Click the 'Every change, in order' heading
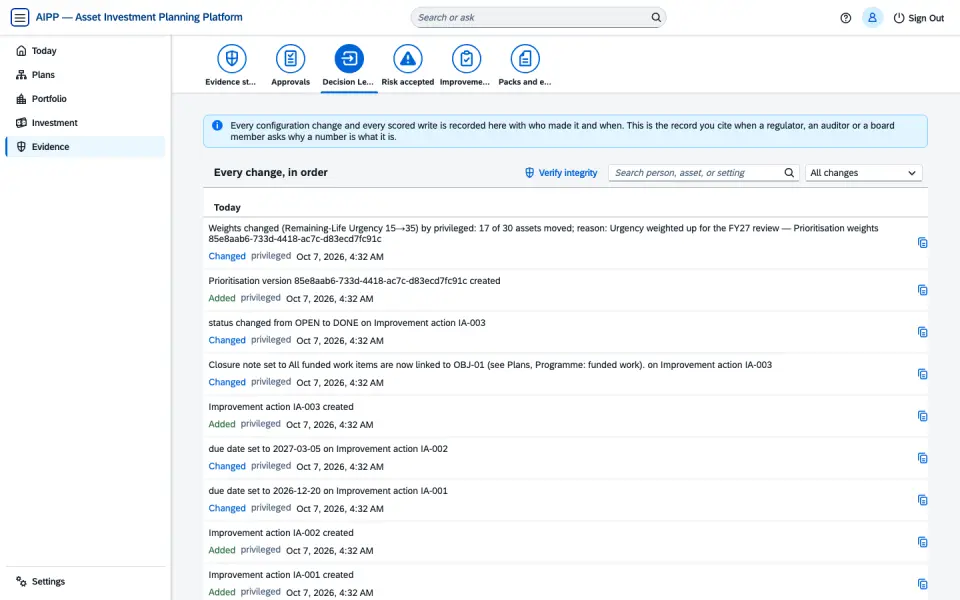Viewport: 960px width, 600px height. point(271,173)
